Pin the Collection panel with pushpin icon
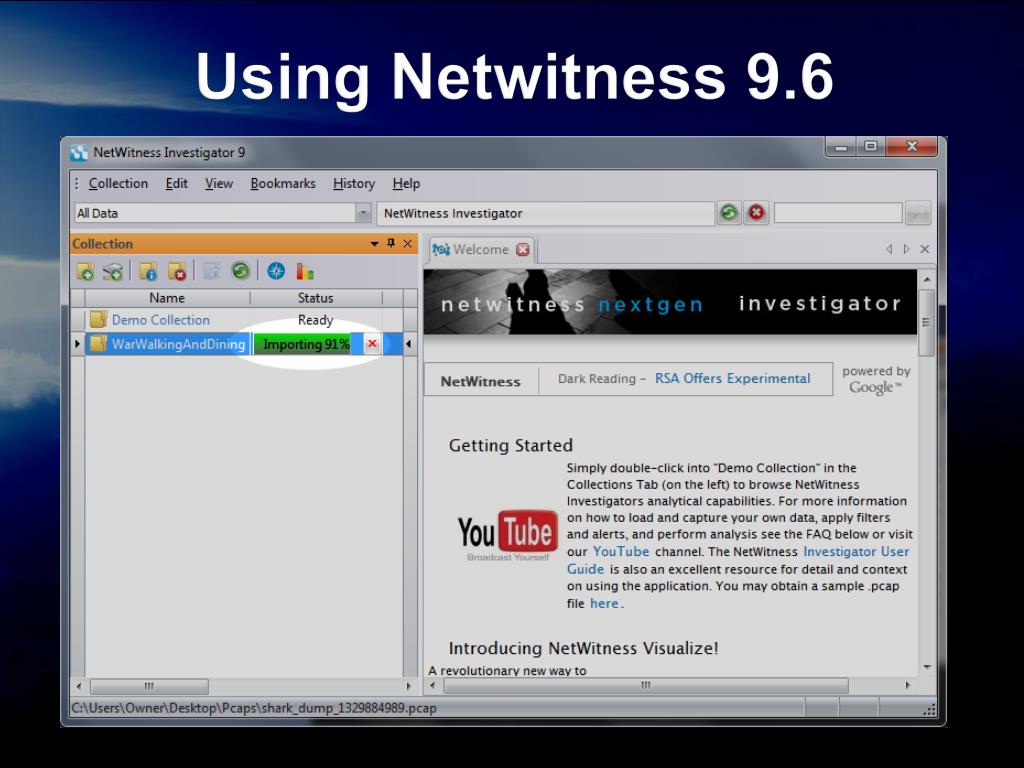 [391, 243]
